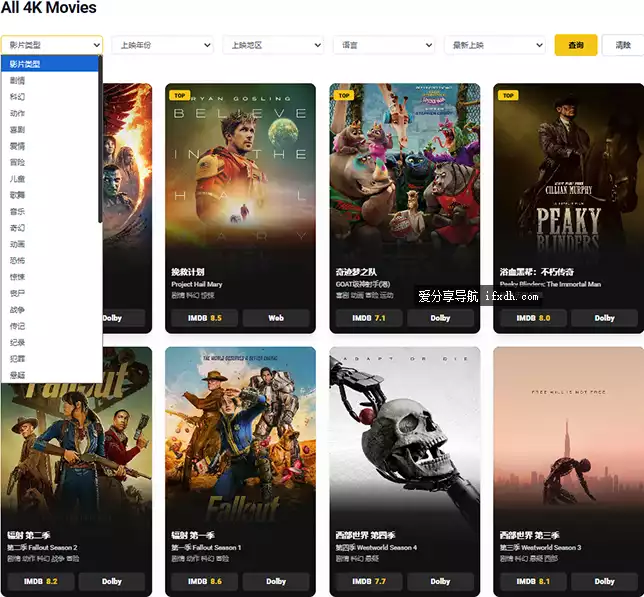Image resolution: width=644 pixels, height=597 pixels.
Task: Click the IMDB 8.5 rating badge
Action: (x=205, y=318)
